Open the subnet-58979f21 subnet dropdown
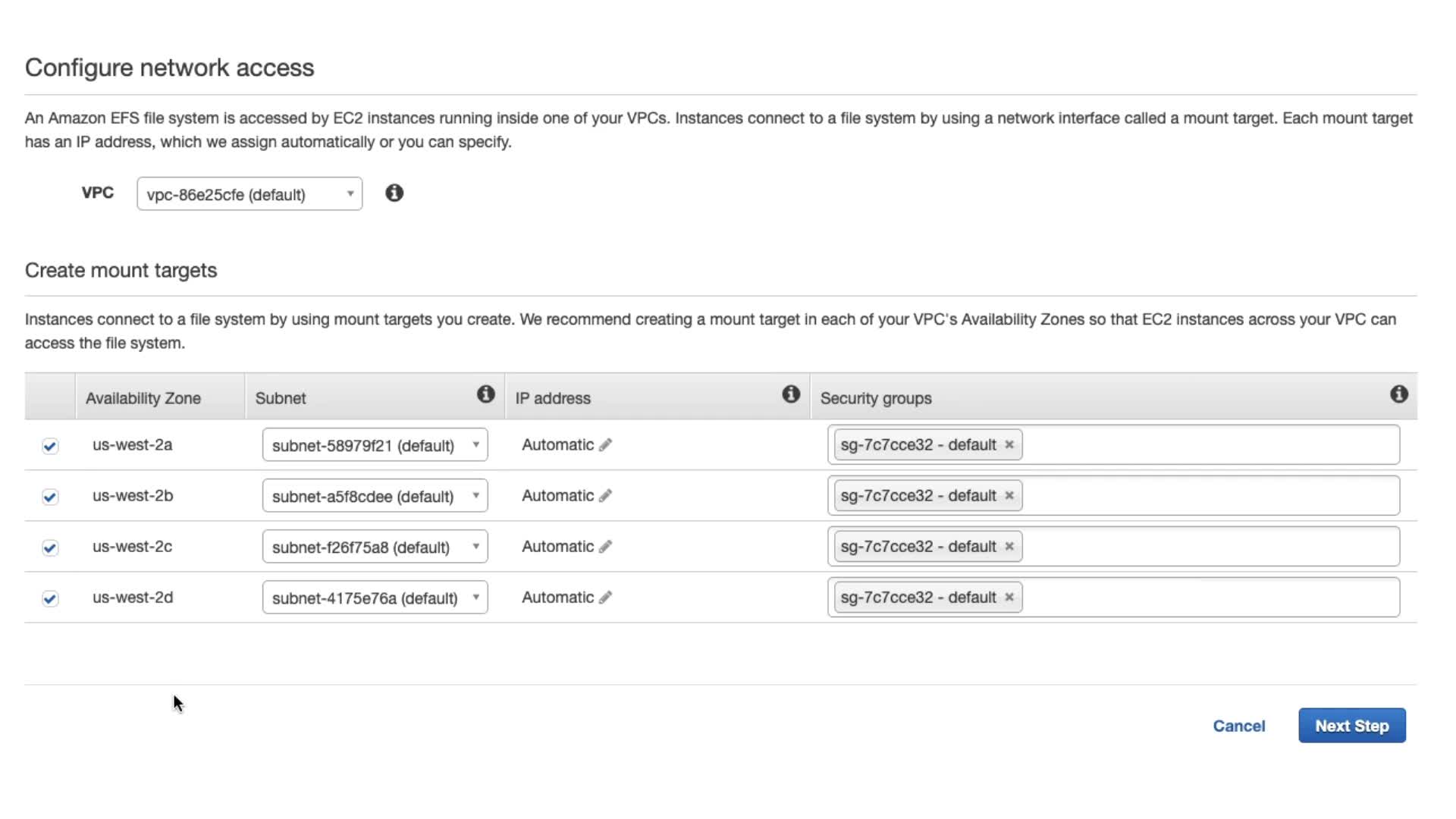The width and height of the screenshot is (1456, 819). [375, 445]
